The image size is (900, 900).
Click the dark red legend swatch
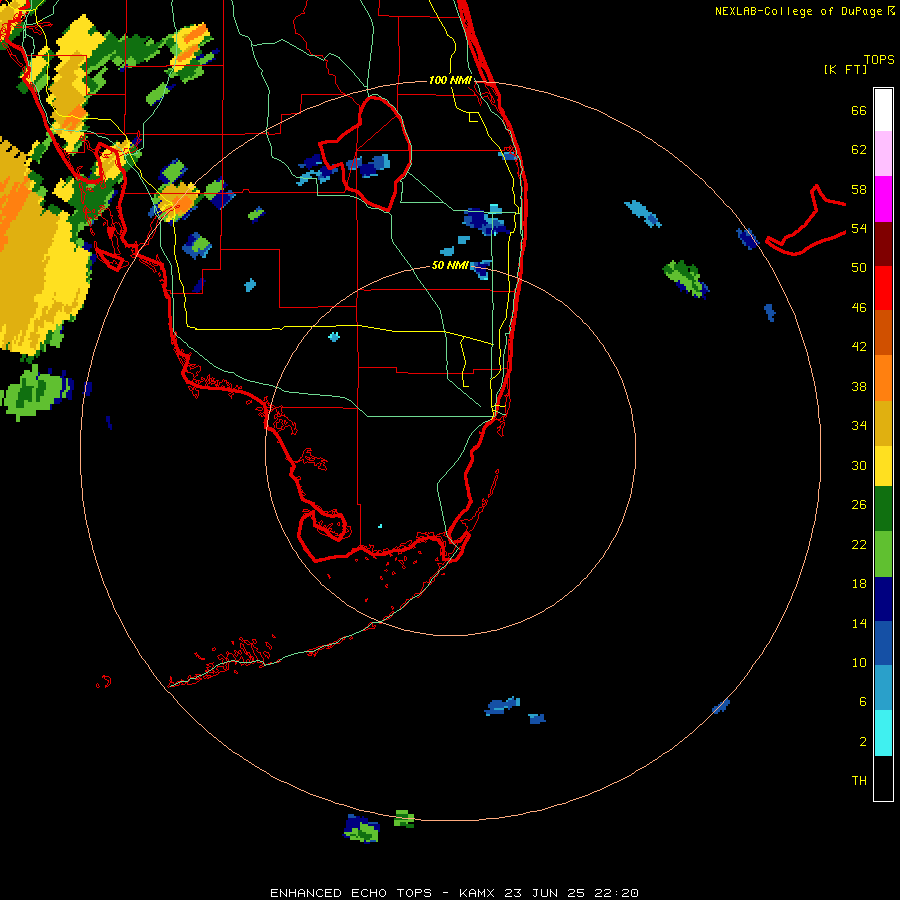[883, 244]
